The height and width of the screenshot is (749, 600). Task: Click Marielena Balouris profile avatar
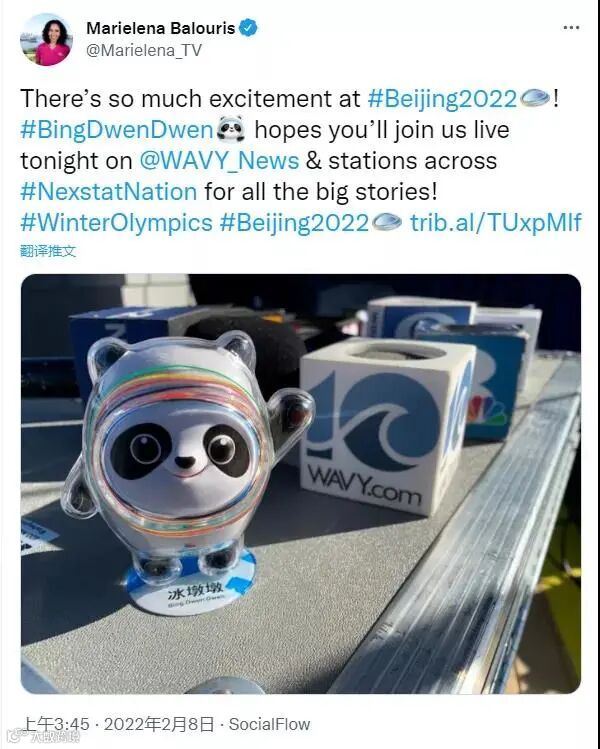pos(46,40)
